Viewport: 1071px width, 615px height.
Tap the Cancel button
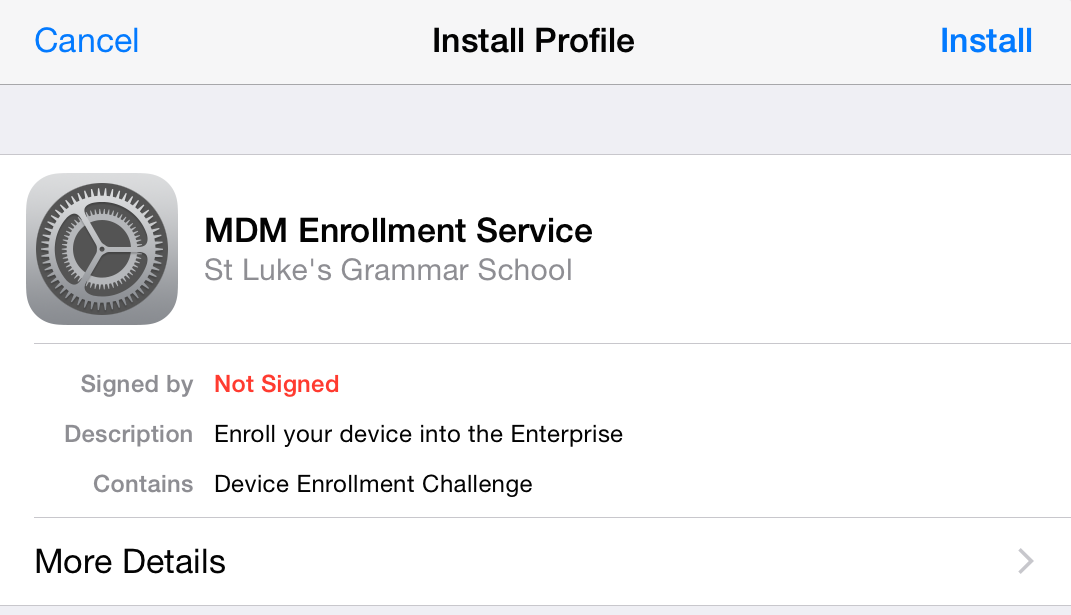click(86, 41)
